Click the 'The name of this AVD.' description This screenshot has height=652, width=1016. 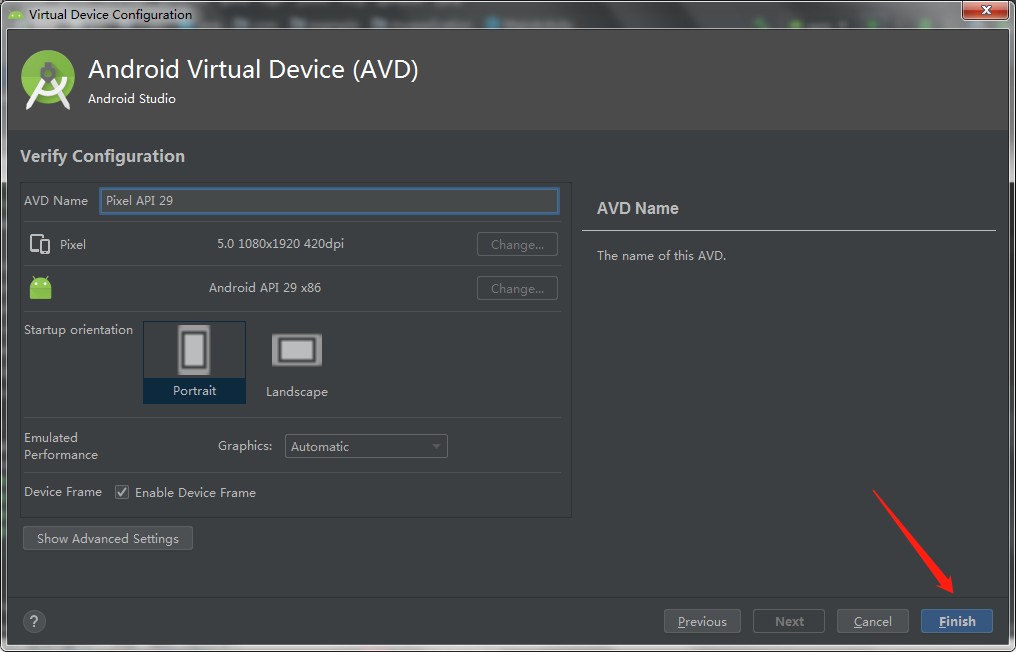(662, 255)
